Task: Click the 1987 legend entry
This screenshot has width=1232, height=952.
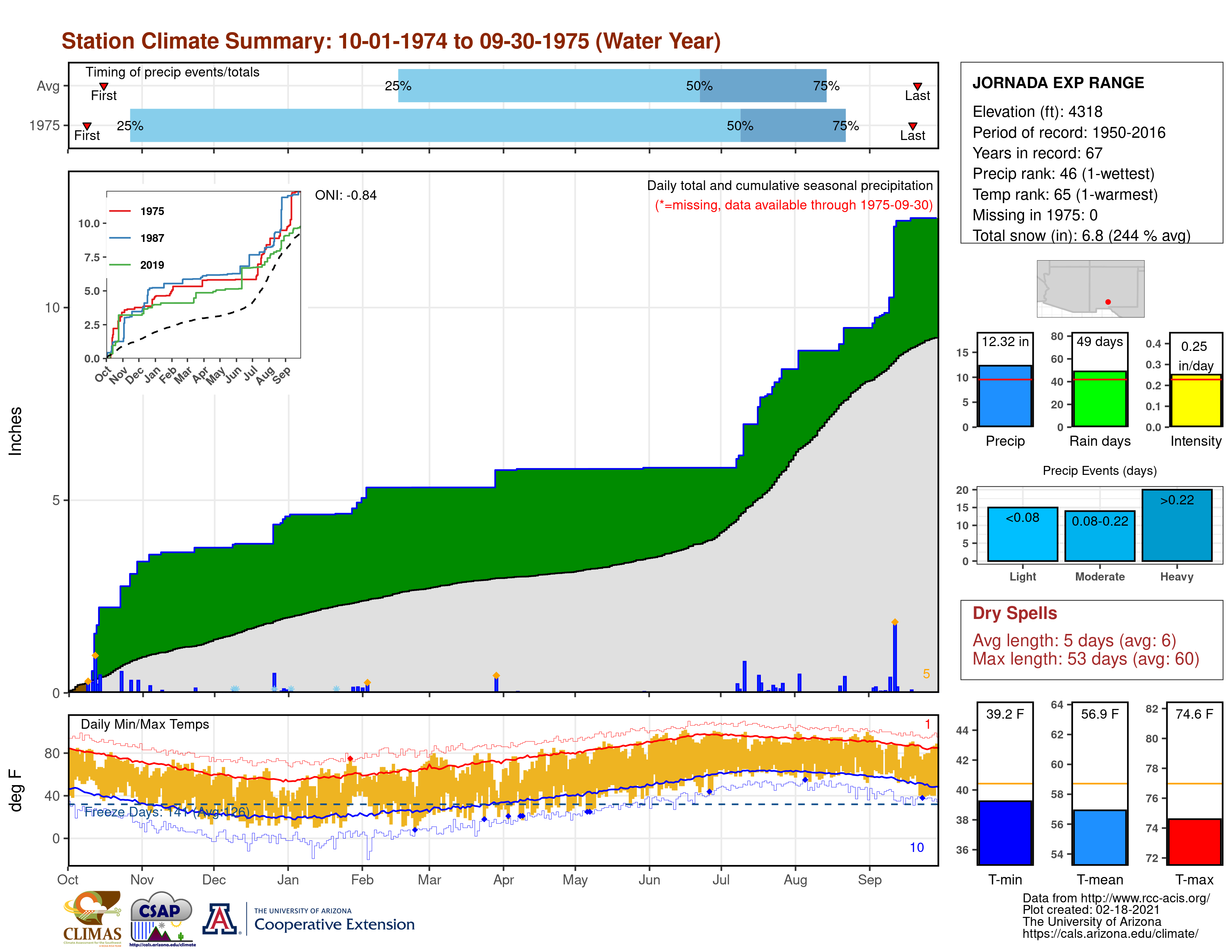Action: pyautogui.click(x=152, y=238)
